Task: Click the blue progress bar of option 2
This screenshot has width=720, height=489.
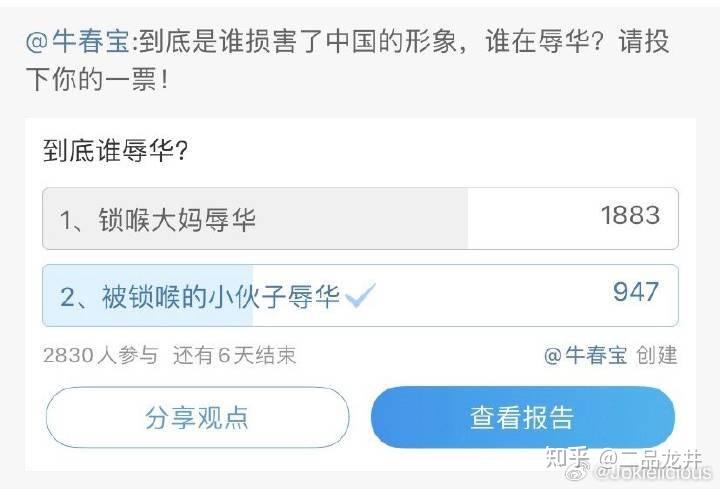Action: (x=148, y=296)
